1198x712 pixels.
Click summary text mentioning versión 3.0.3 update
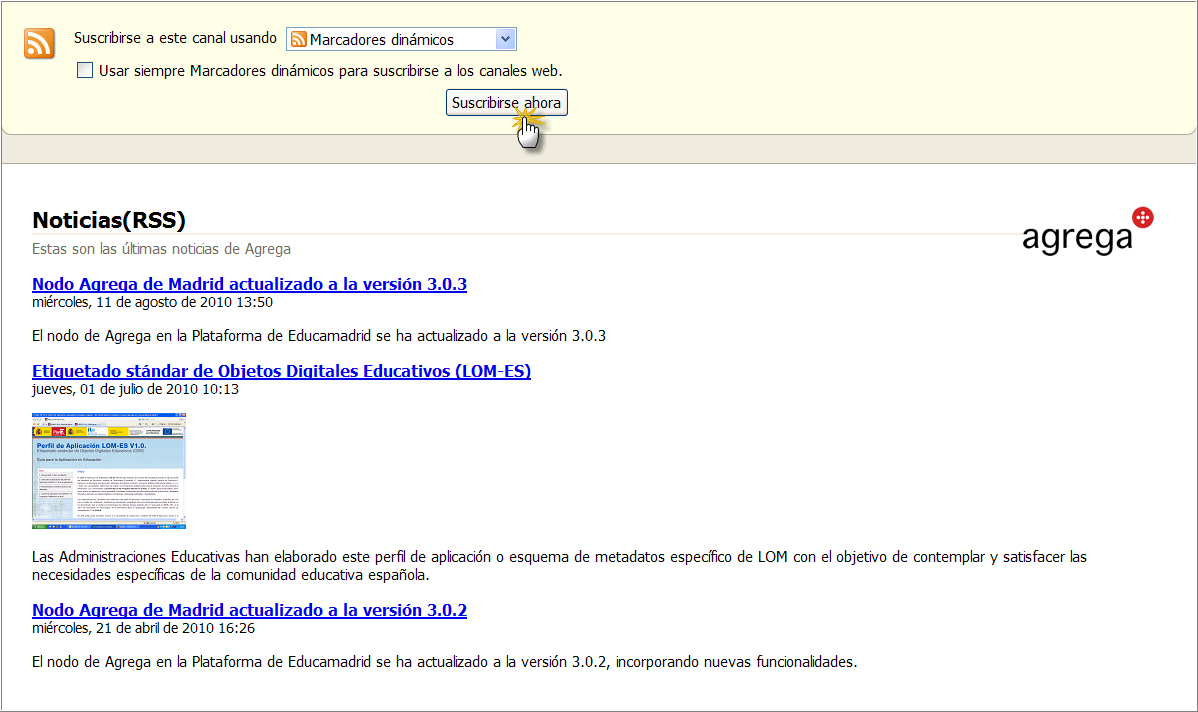coord(319,336)
